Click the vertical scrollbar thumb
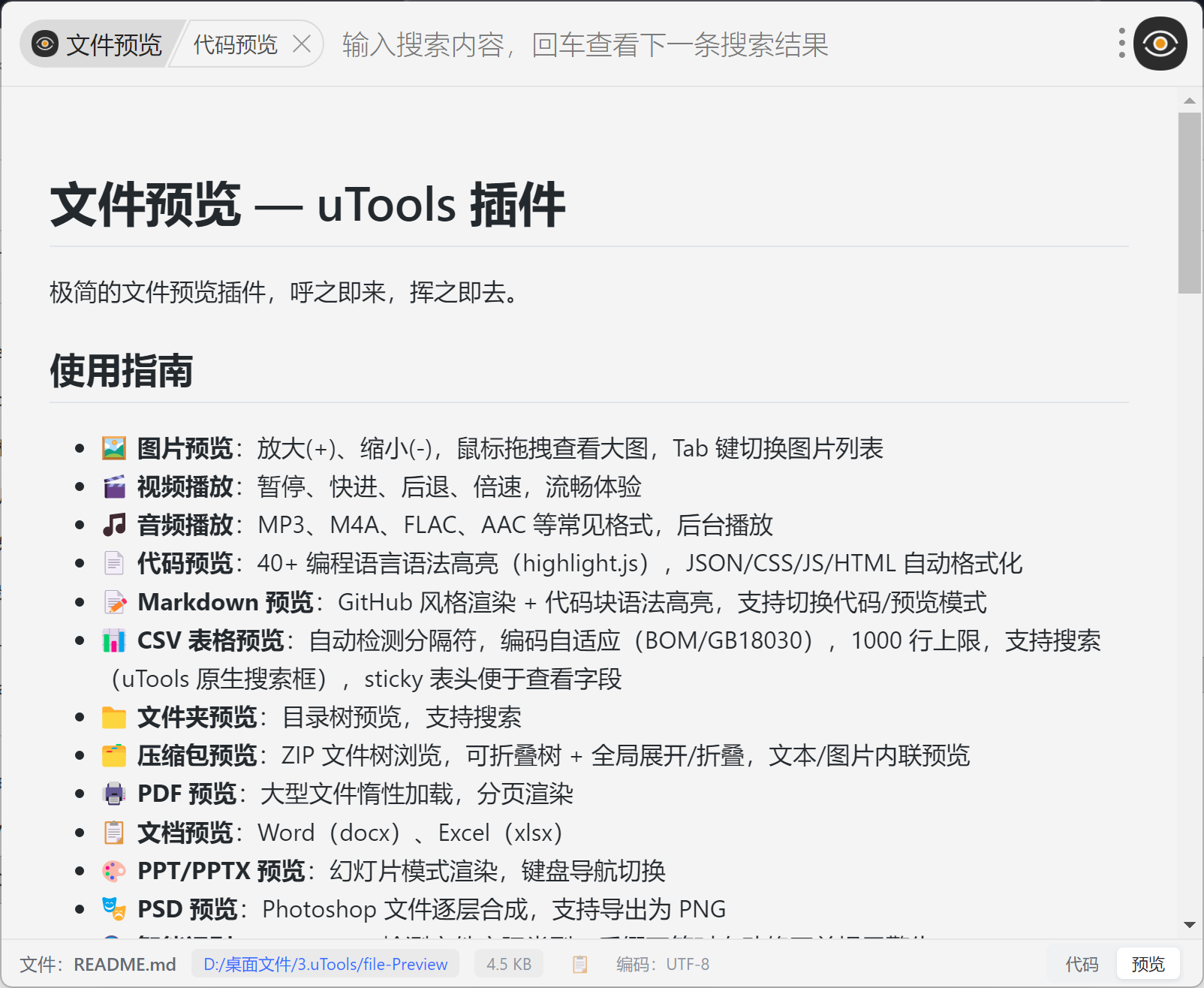This screenshot has width=1204, height=988. pyautogui.click(x=1189, y=203)
